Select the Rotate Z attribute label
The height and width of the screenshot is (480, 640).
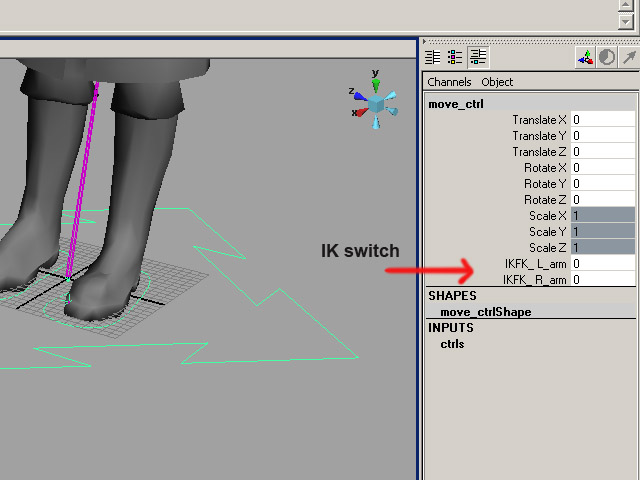(x=545, y=200)
